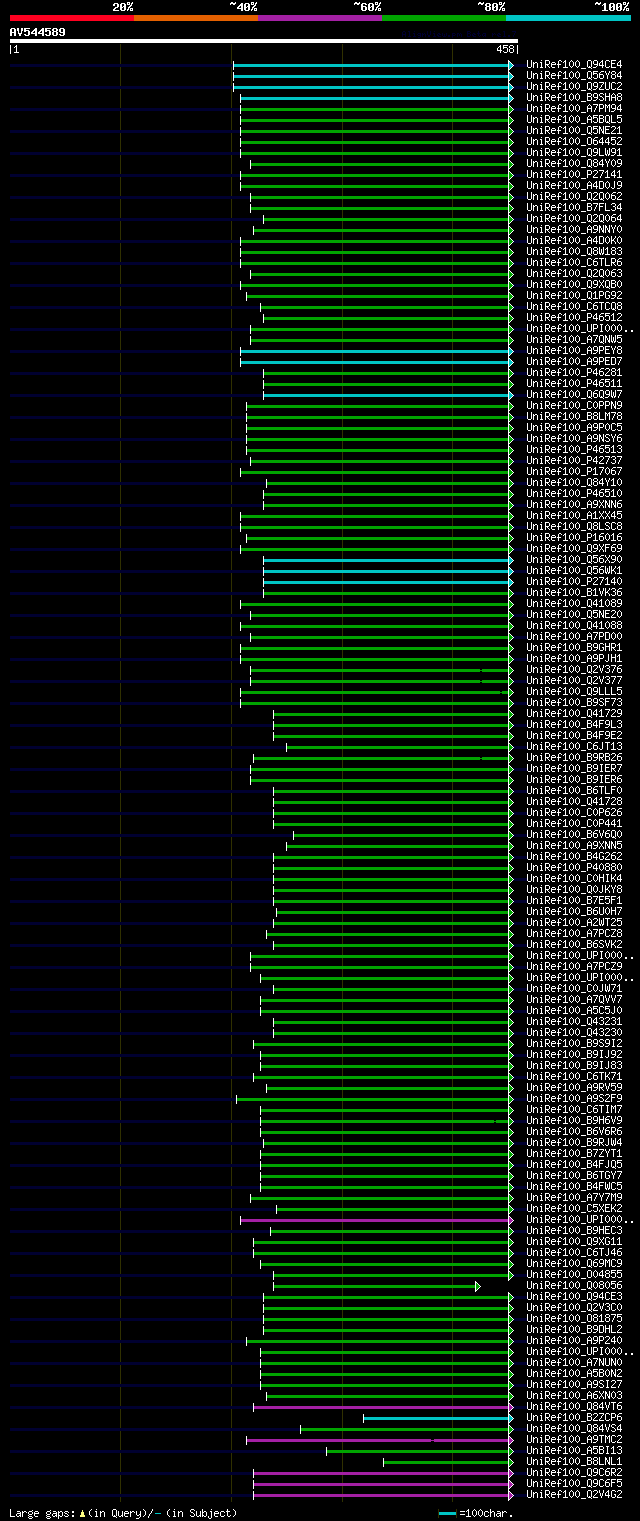Select the UniRef100_Q41729 label
This screenshot has height=1521, width=640.
(x=574, y=714)
